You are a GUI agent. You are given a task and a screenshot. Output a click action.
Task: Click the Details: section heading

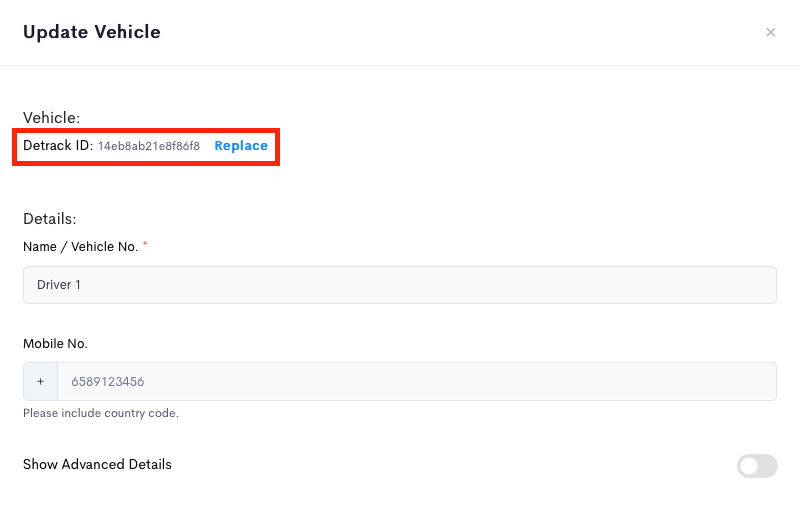pos(49,219)
